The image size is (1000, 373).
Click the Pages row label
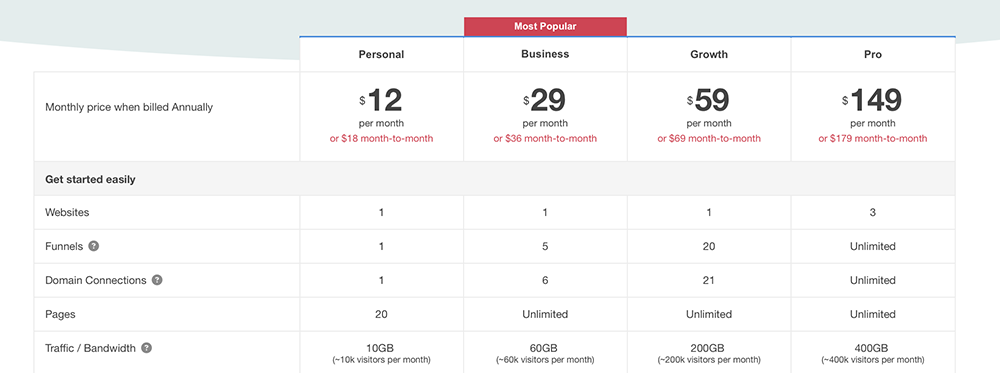60,314
